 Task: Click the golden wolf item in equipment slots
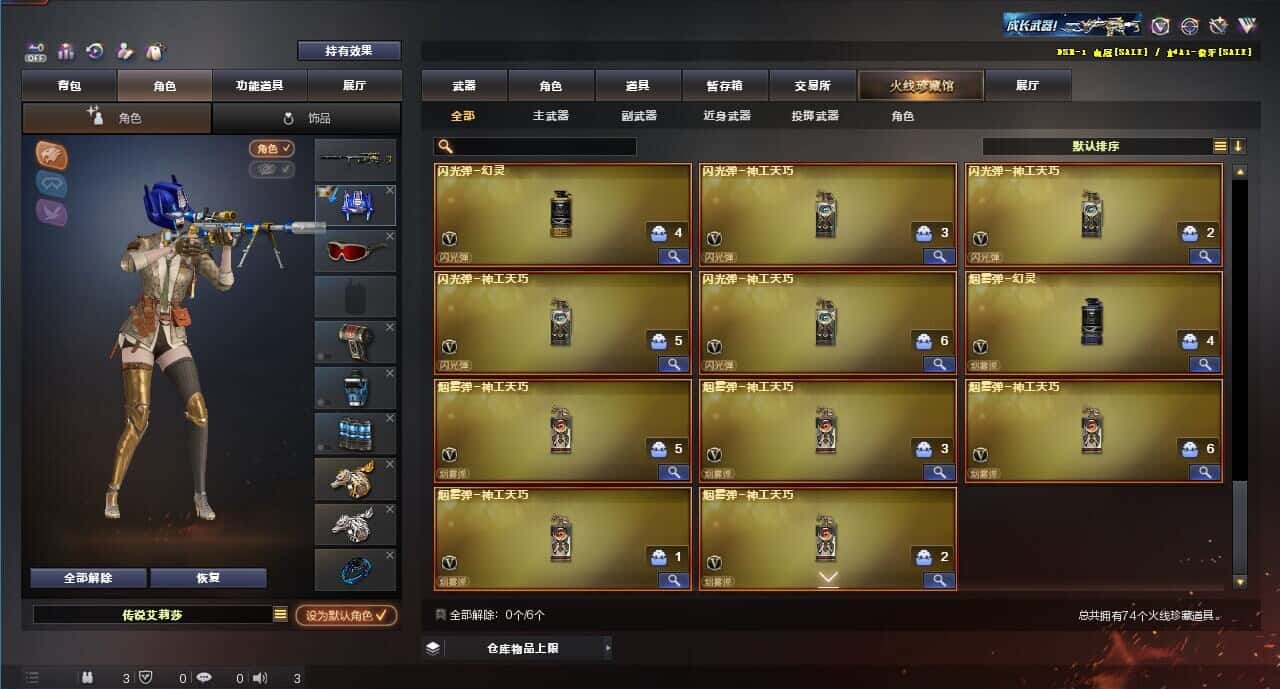coord(355,478)
